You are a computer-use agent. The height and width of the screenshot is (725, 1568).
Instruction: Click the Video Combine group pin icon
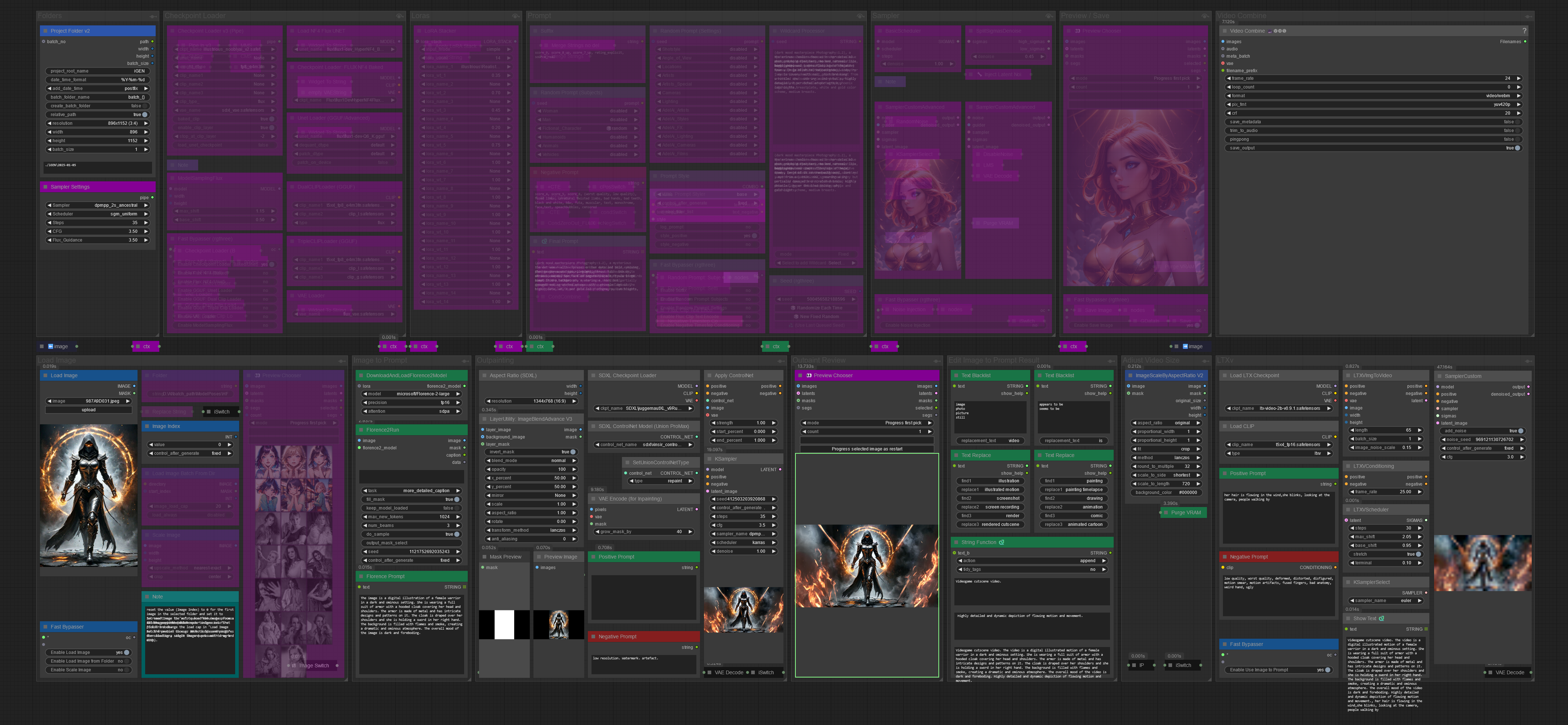click(x=1528, y=16)
